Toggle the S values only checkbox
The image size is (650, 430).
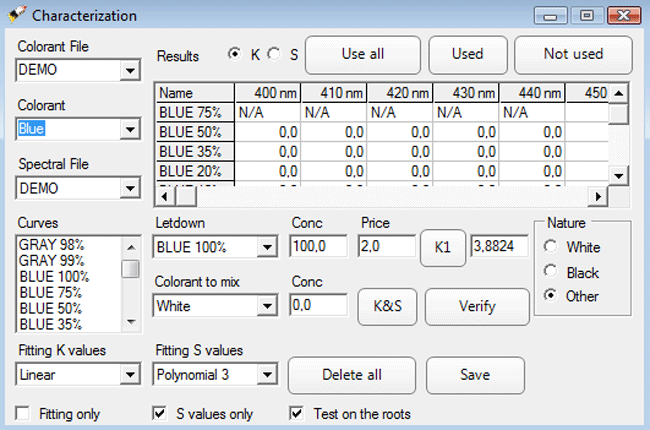159,413
